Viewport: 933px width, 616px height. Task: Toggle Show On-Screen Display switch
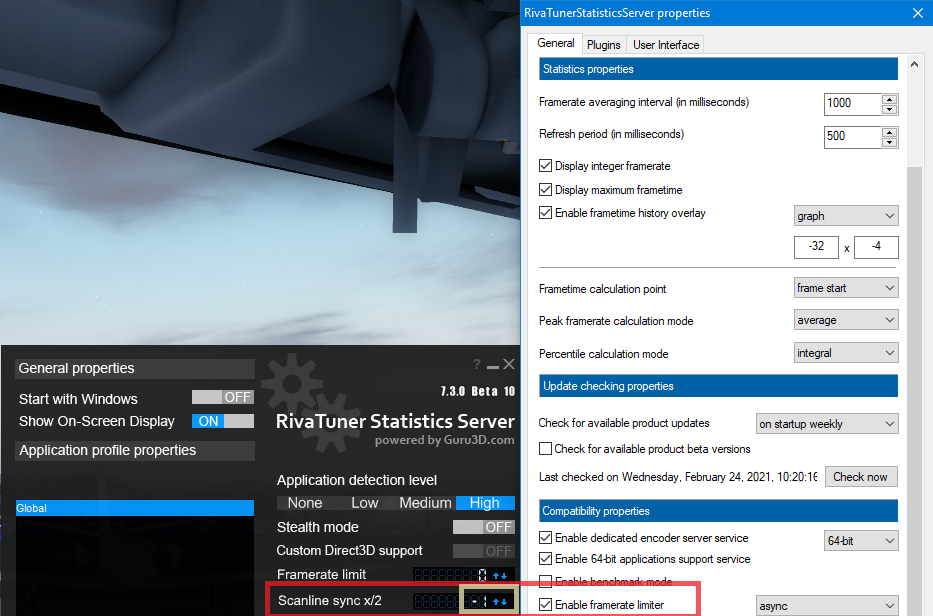(223, 421)
